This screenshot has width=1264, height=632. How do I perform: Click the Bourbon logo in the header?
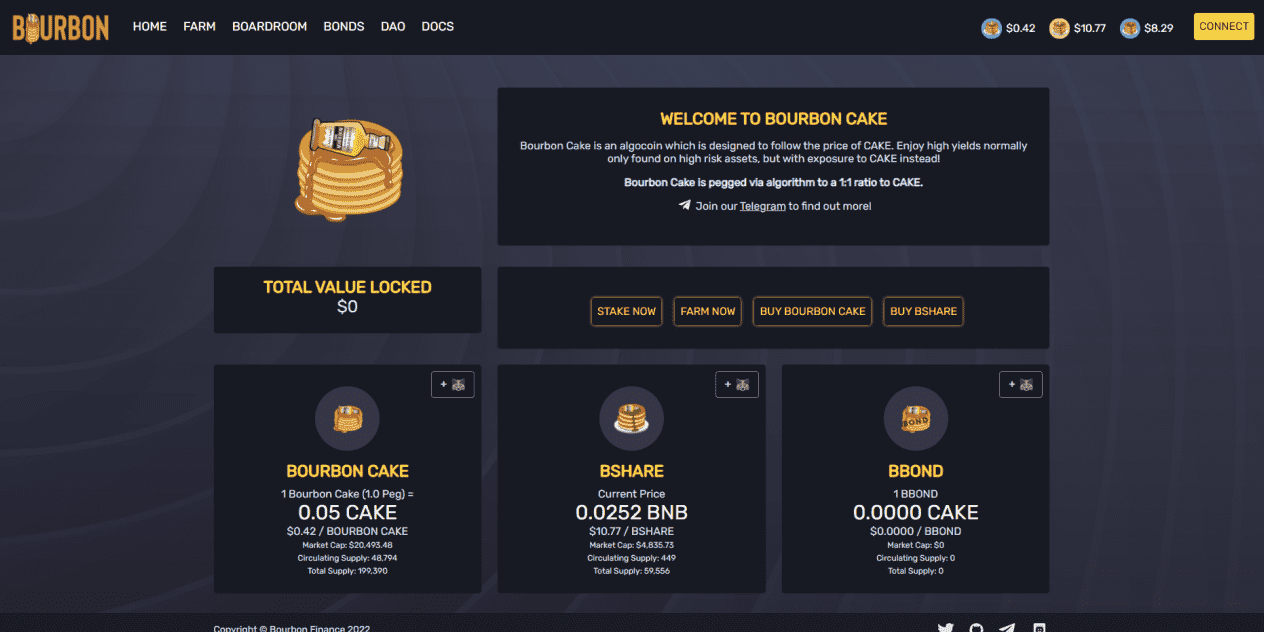point(61,27)
